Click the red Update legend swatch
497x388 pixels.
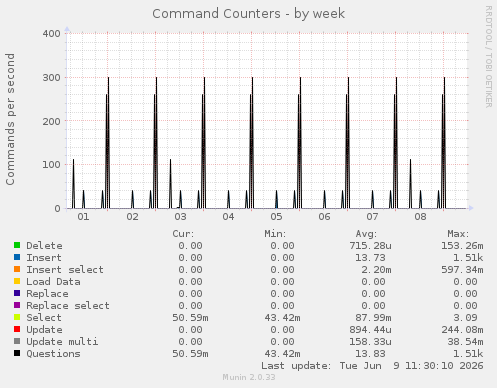click(x=17, y=329)
